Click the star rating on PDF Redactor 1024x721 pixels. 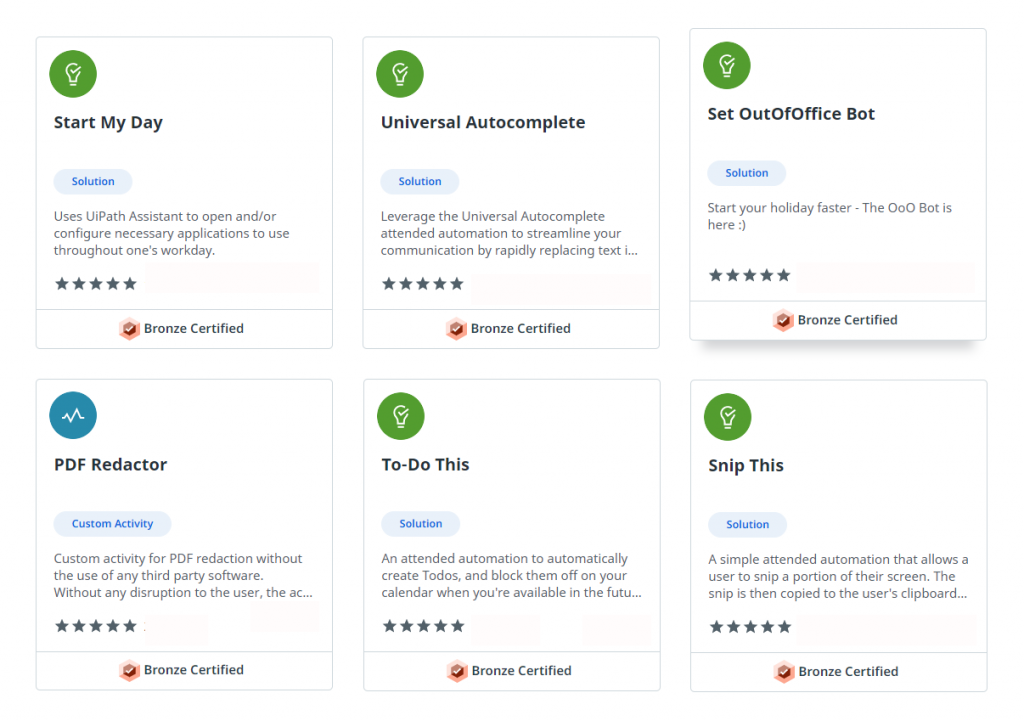[x=96, y=626]
